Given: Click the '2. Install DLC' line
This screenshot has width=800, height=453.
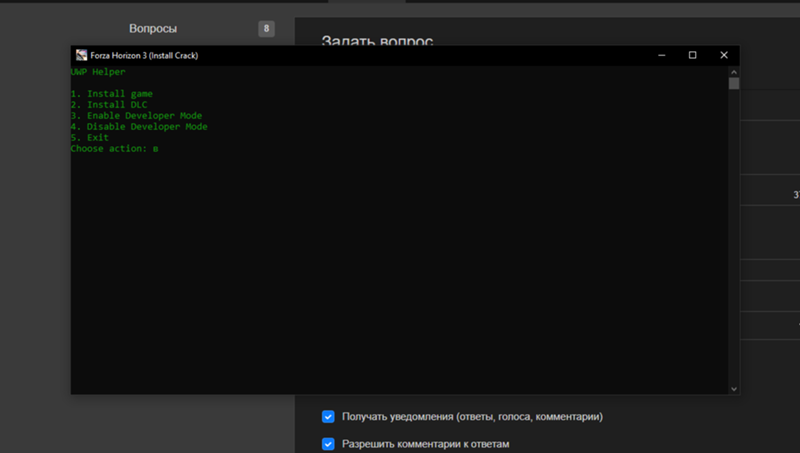Looking at the screenshot, I should click(x=109, y=105).
